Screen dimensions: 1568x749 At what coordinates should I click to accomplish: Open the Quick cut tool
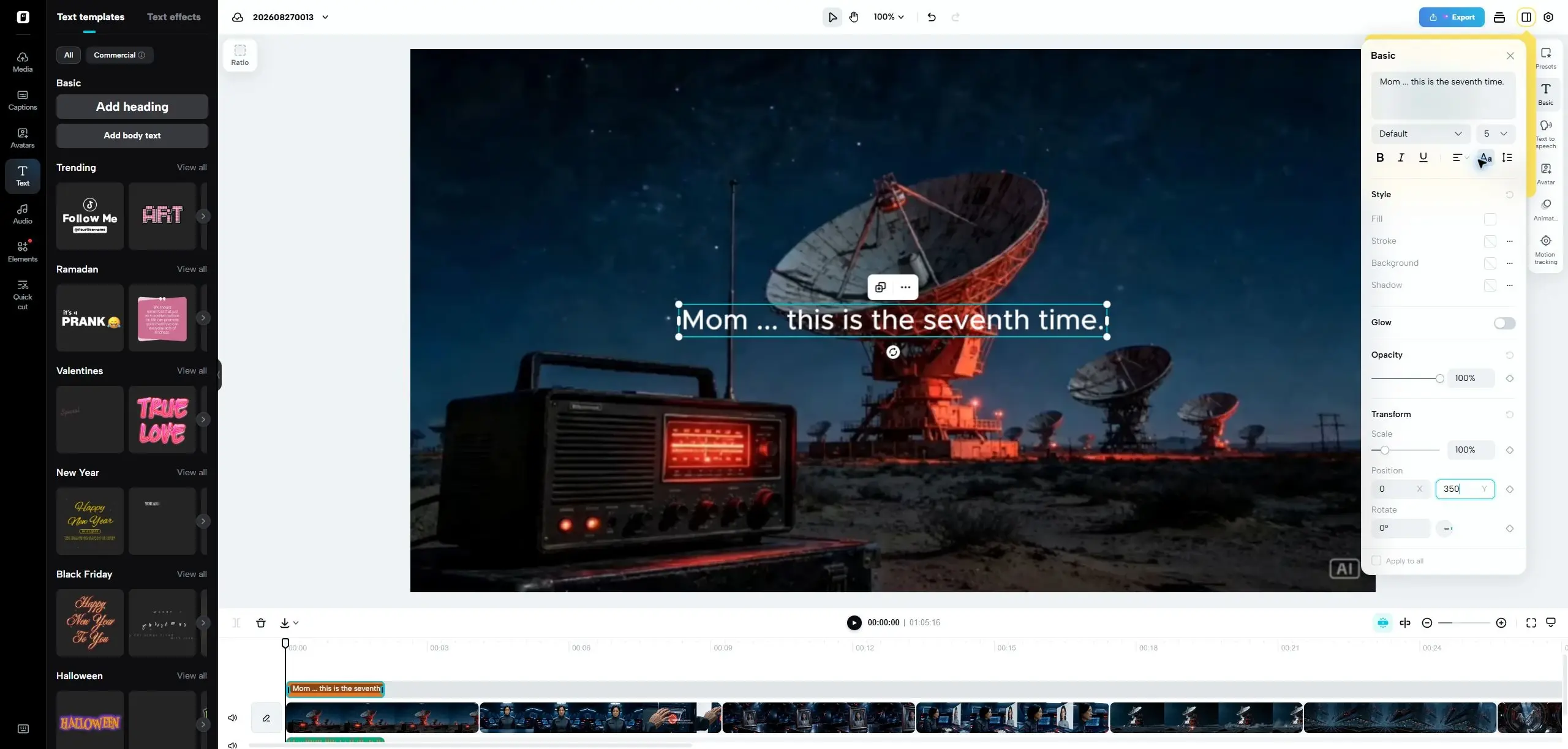(23, 294)
